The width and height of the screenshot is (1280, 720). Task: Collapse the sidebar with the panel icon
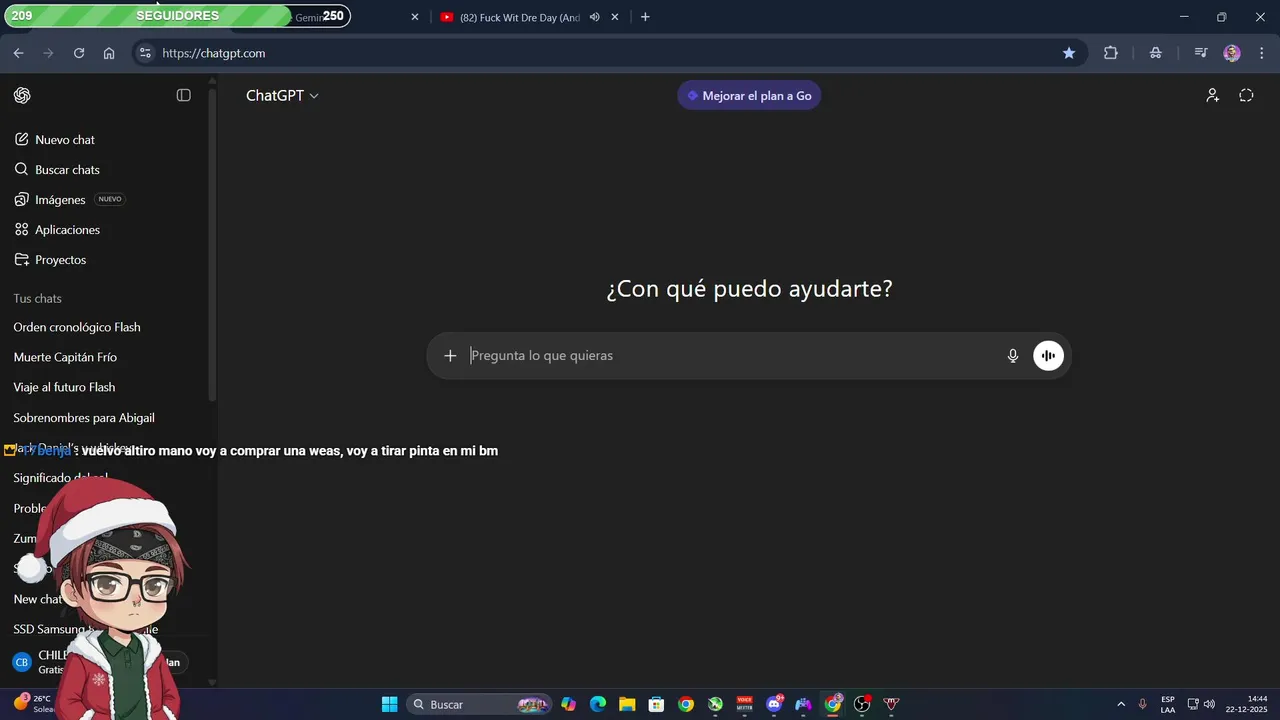tap(183, 95)
